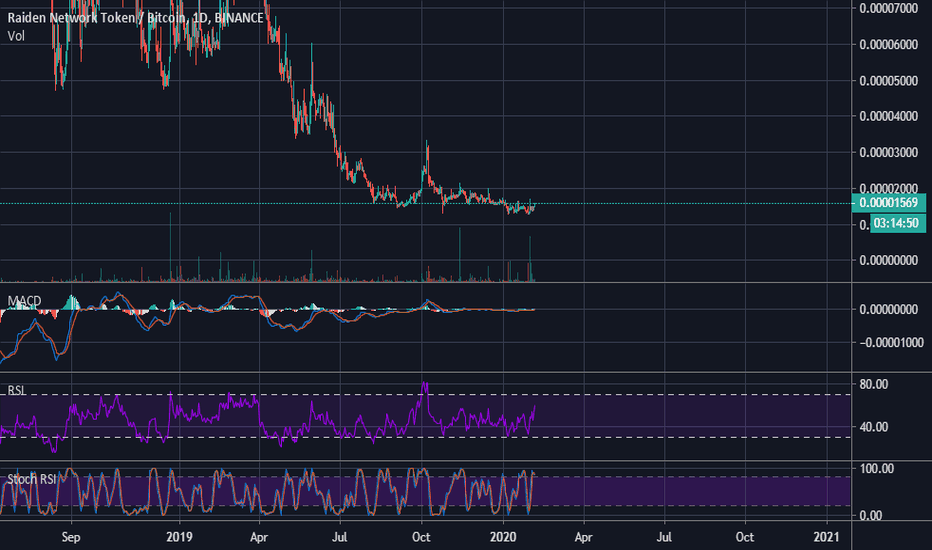The image size is (932, 550).
Task: Click the 0.00003000 price axis label
Action: coord(889,153)
